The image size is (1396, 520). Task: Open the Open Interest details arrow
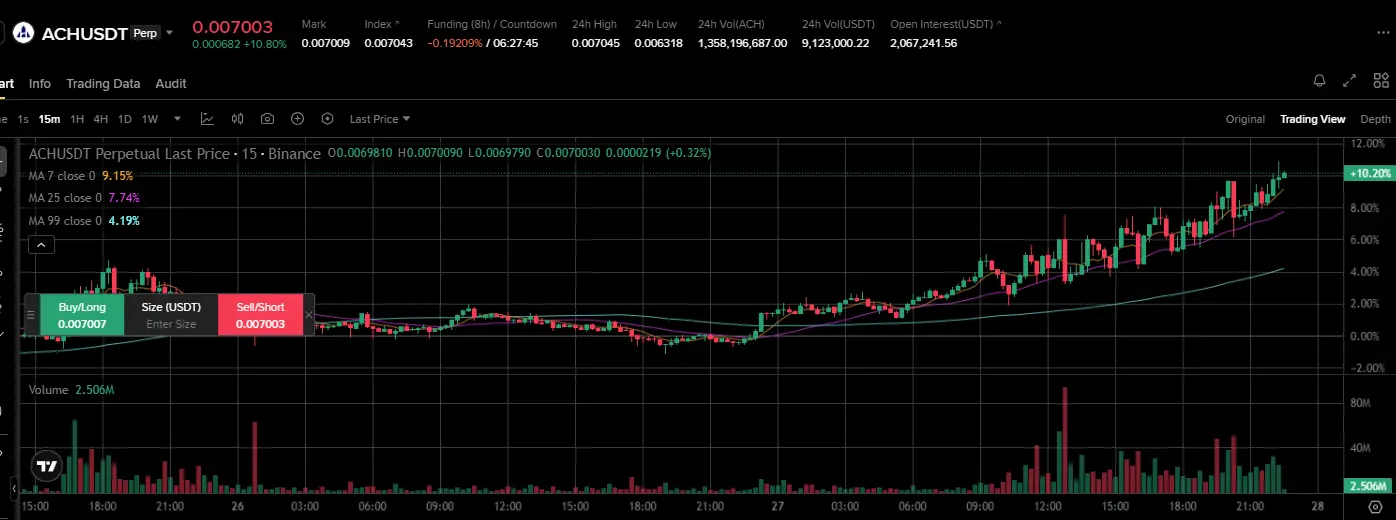1000,22
